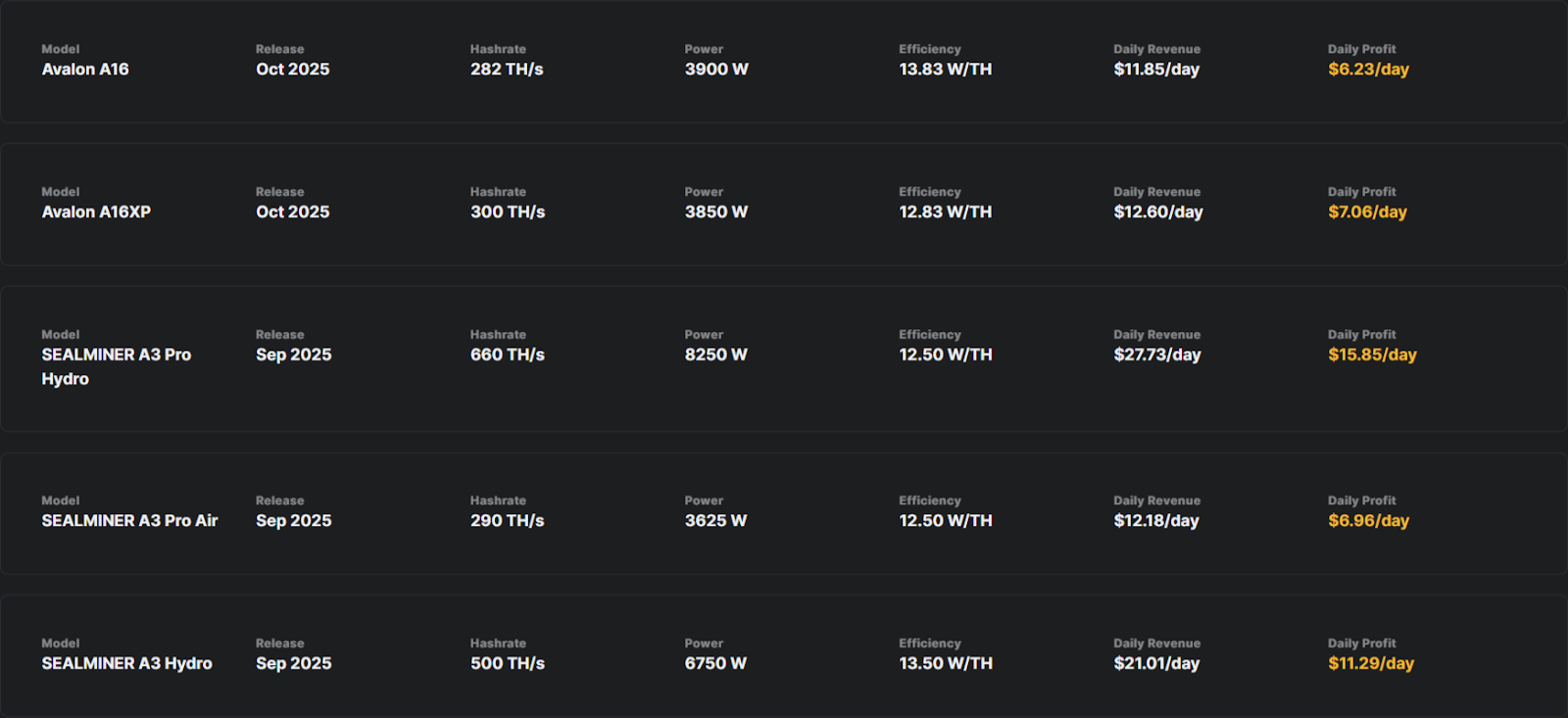Click the 6750 W power reading
Screen dimensions: 1568x718
pyautogui.click(x=715, y=664)
